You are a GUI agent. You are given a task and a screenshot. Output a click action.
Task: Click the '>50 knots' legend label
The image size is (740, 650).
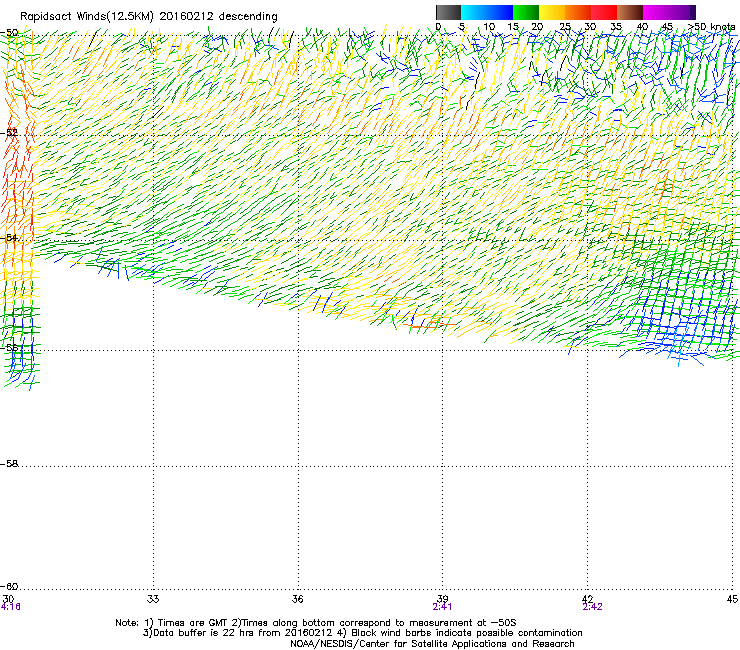click(711, 27)
